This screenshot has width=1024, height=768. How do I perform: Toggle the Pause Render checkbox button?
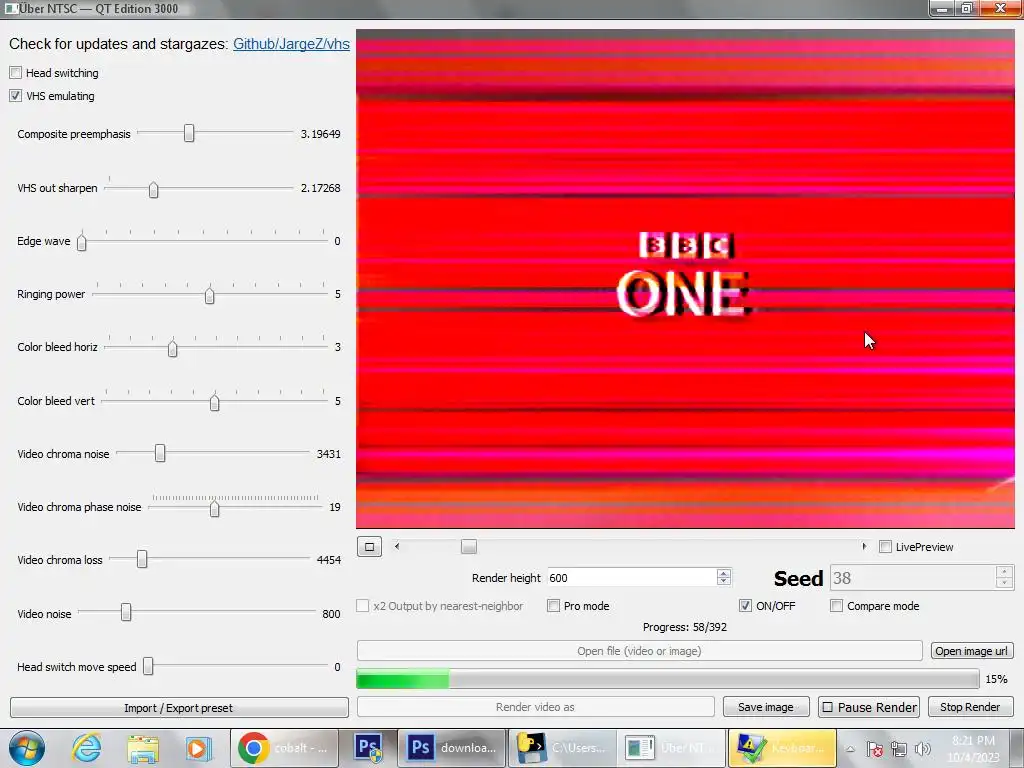tap(869, 707)
